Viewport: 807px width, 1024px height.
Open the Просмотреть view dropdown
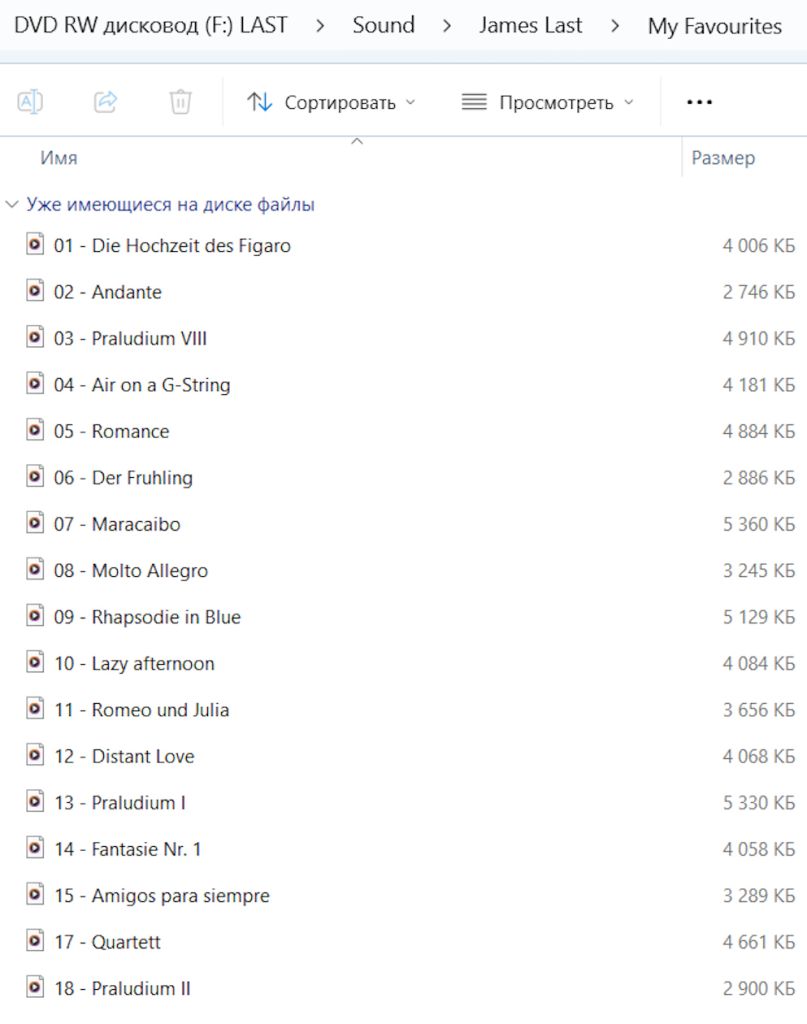click(547, 103)
